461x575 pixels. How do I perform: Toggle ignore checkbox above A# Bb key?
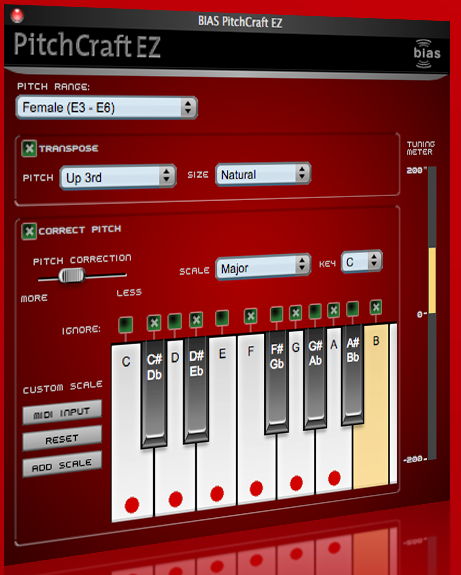click(352, 309)
